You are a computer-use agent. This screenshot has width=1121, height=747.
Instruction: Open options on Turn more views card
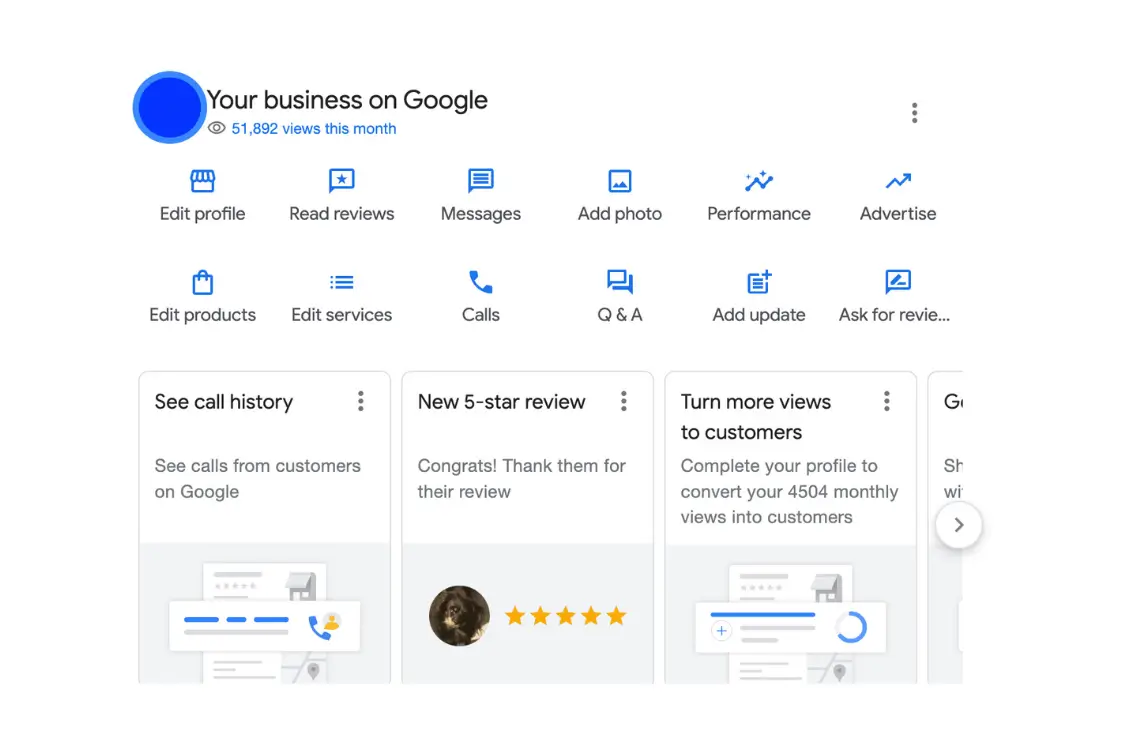887,402
